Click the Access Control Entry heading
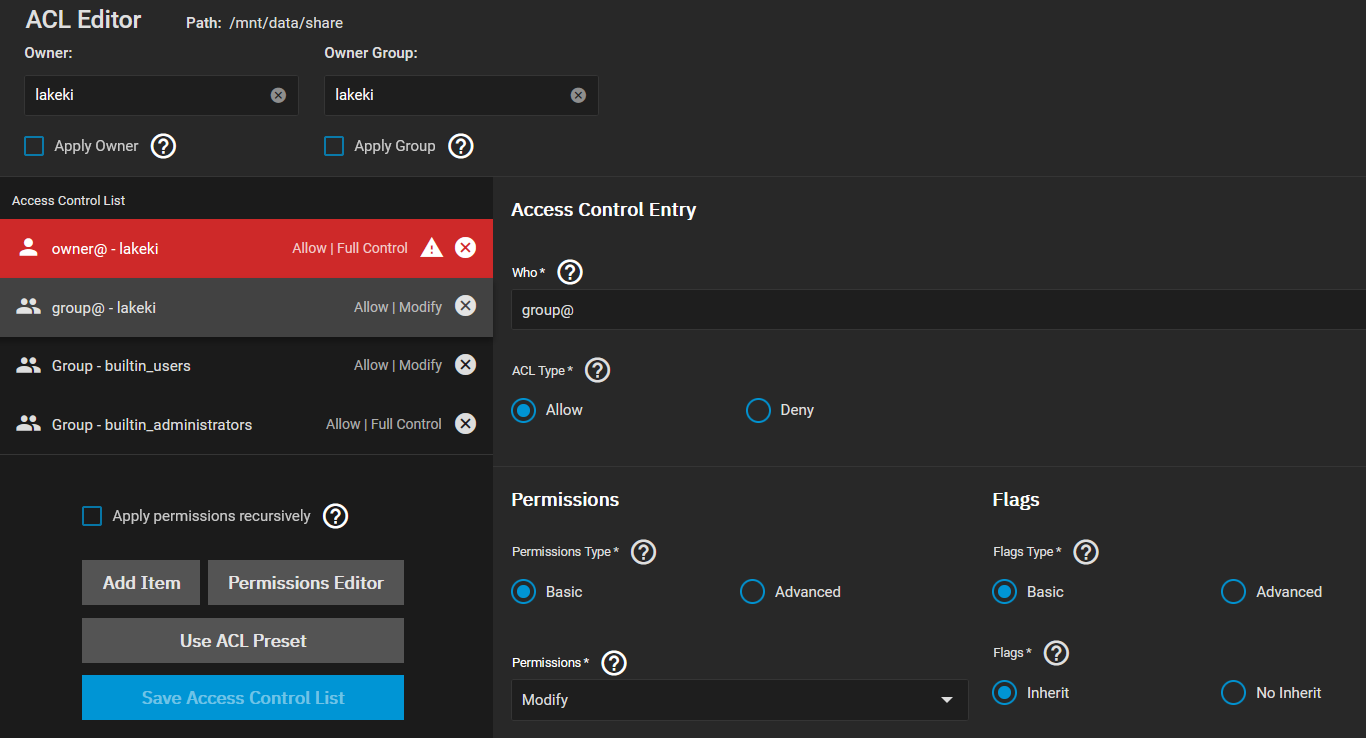Viewport: 1366px width, 738px height. [603, 210]
